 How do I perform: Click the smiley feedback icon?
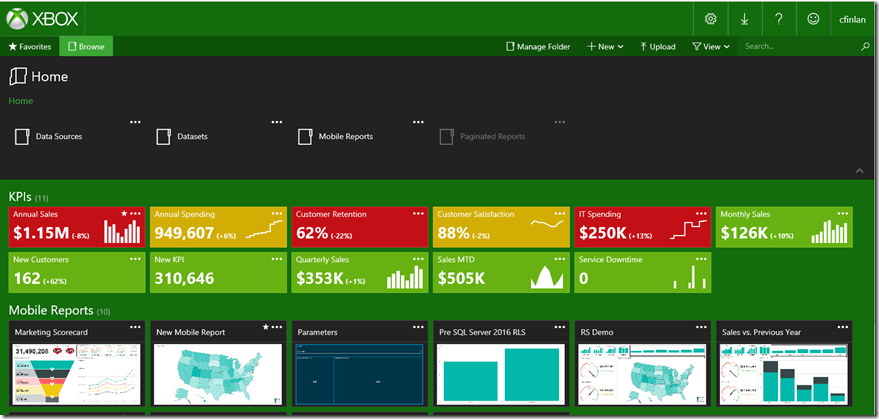813,19
